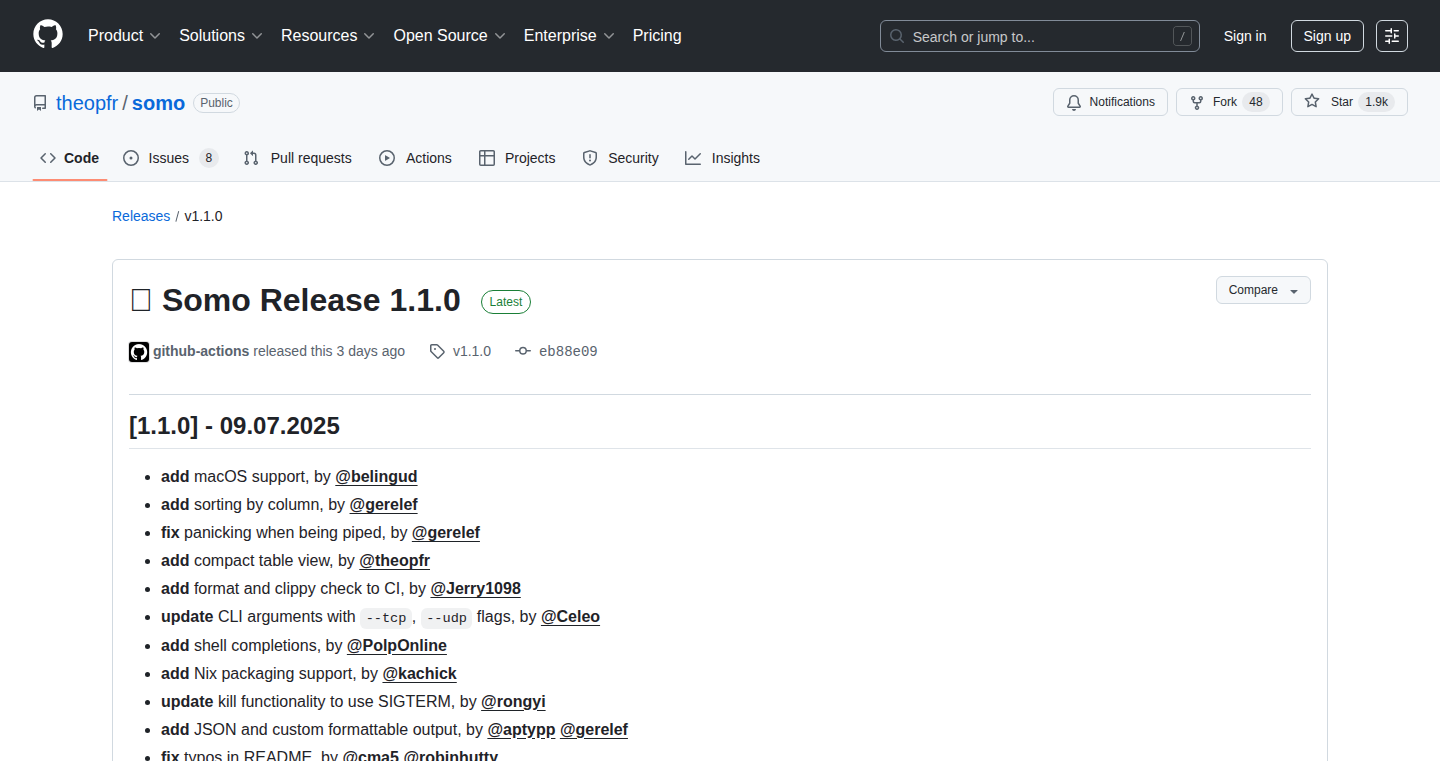
Task: Click the 1.9k star count
Action: (x=1377, y=102)
